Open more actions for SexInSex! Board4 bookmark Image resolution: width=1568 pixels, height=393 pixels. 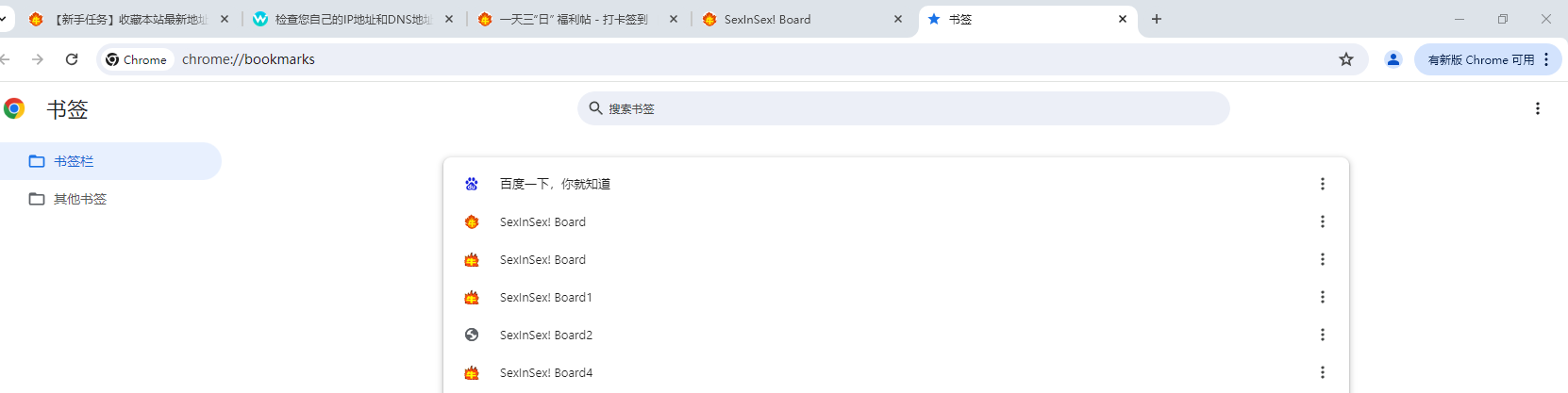[1323, 372]
